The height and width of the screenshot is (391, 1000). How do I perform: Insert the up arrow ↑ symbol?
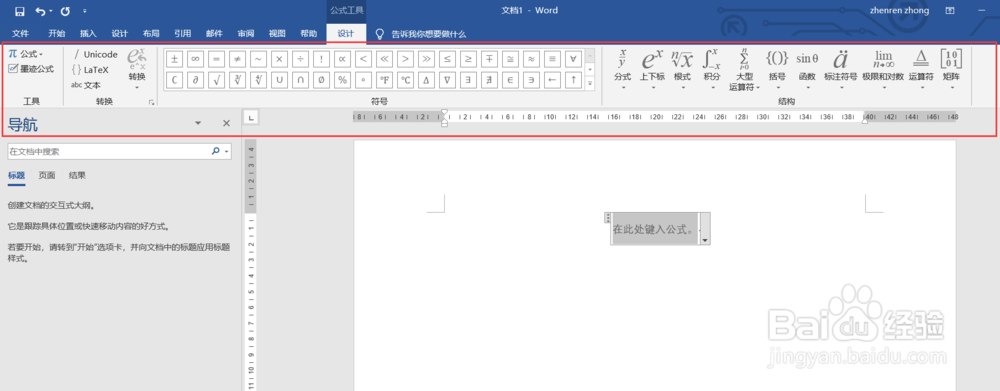(x=573, y=80)
